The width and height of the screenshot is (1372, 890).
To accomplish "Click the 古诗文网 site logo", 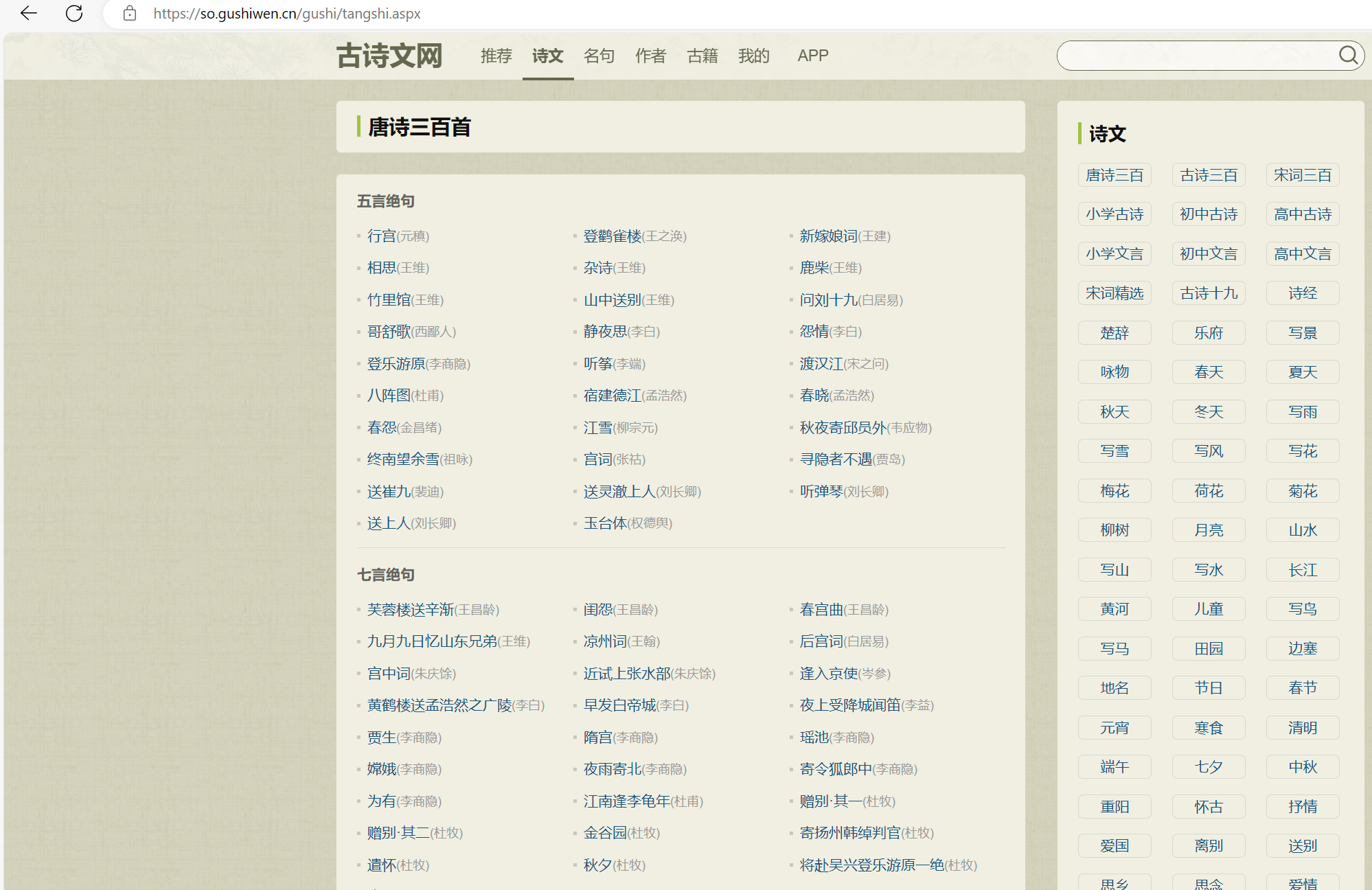I will click(x=389, y=56).
